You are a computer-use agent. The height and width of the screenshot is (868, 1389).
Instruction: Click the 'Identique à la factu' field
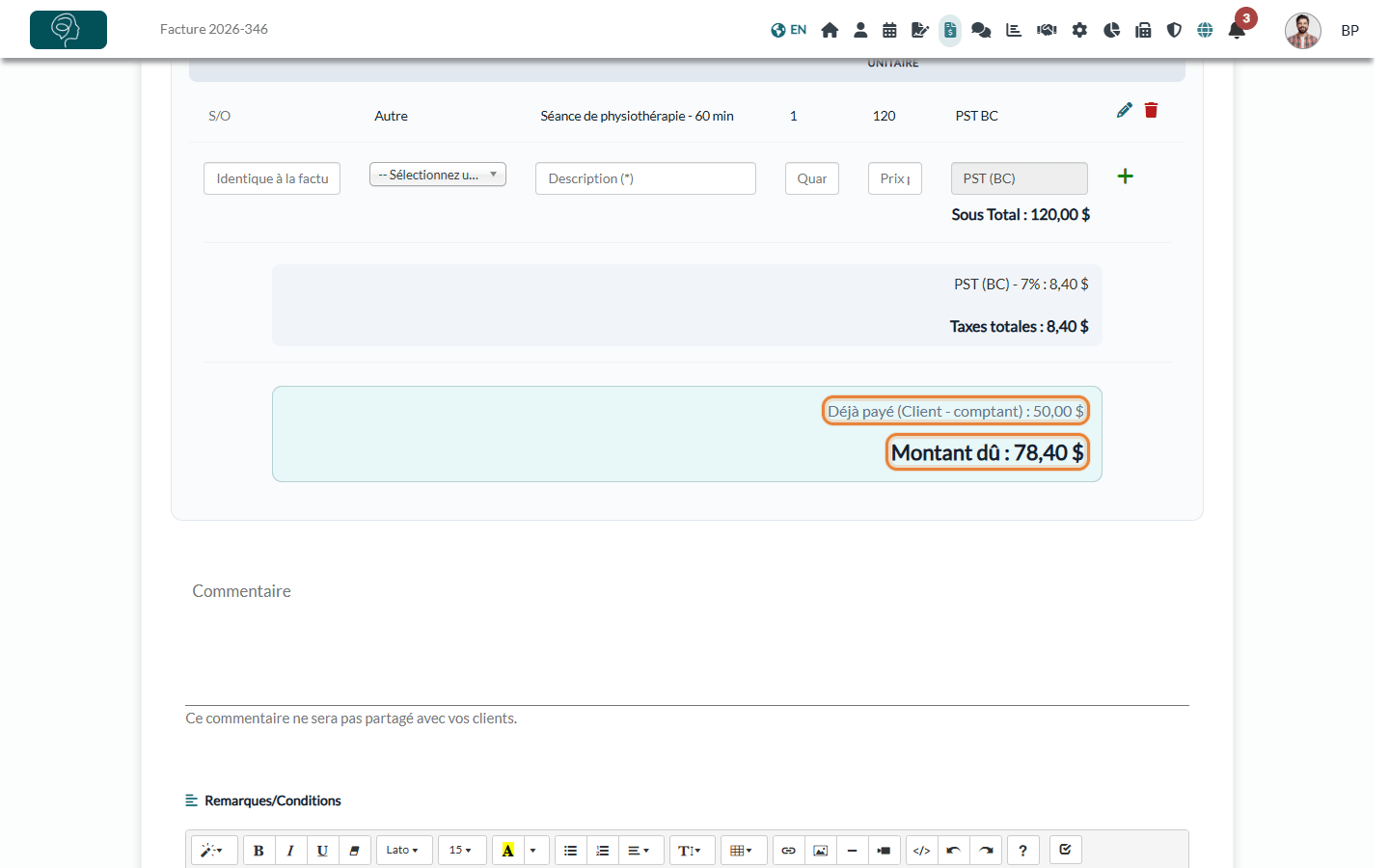tap(272, 178)
